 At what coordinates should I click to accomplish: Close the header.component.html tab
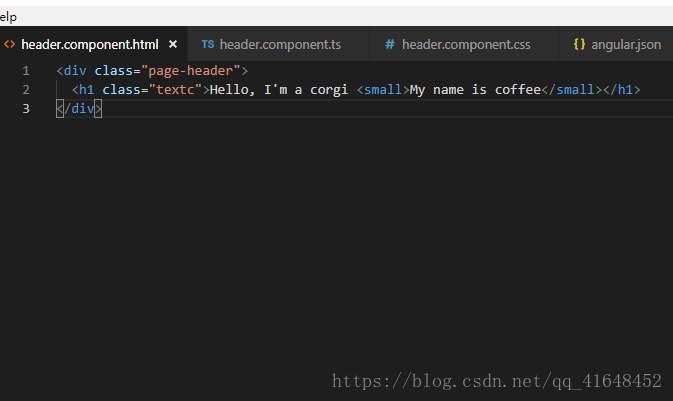[x=173, y=44]
